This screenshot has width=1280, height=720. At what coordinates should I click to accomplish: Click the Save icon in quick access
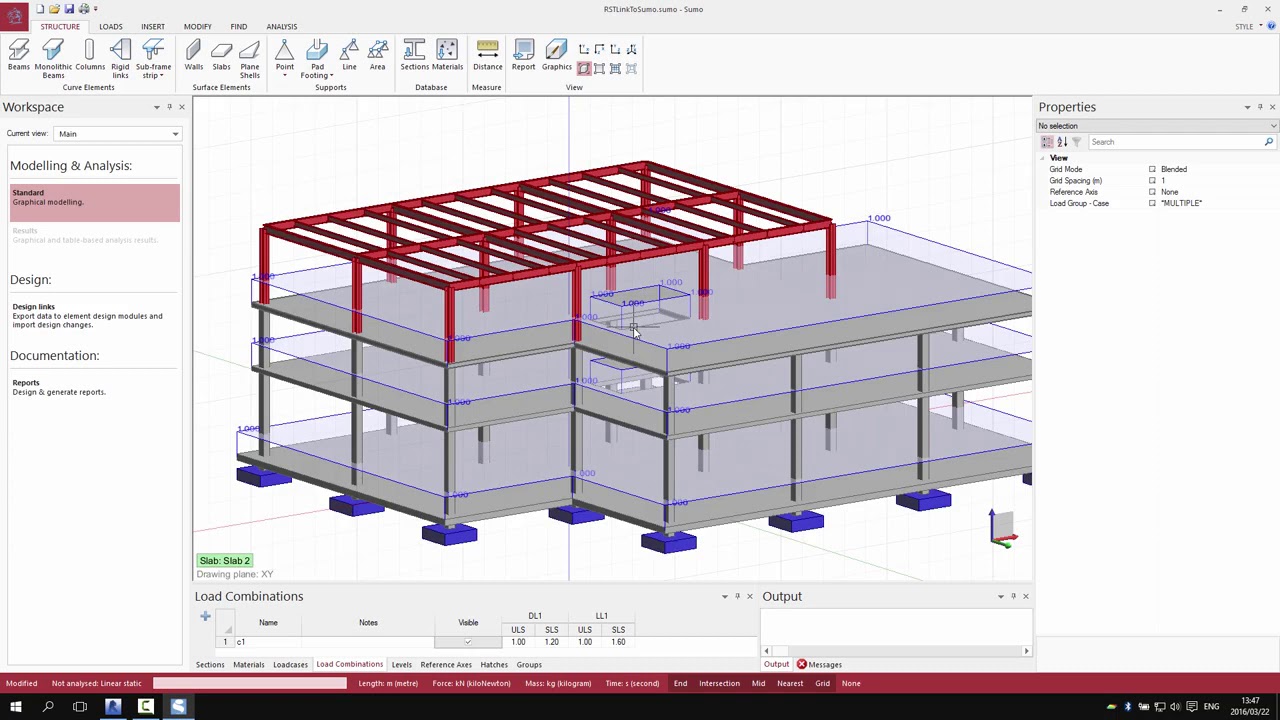click(69, 9)
